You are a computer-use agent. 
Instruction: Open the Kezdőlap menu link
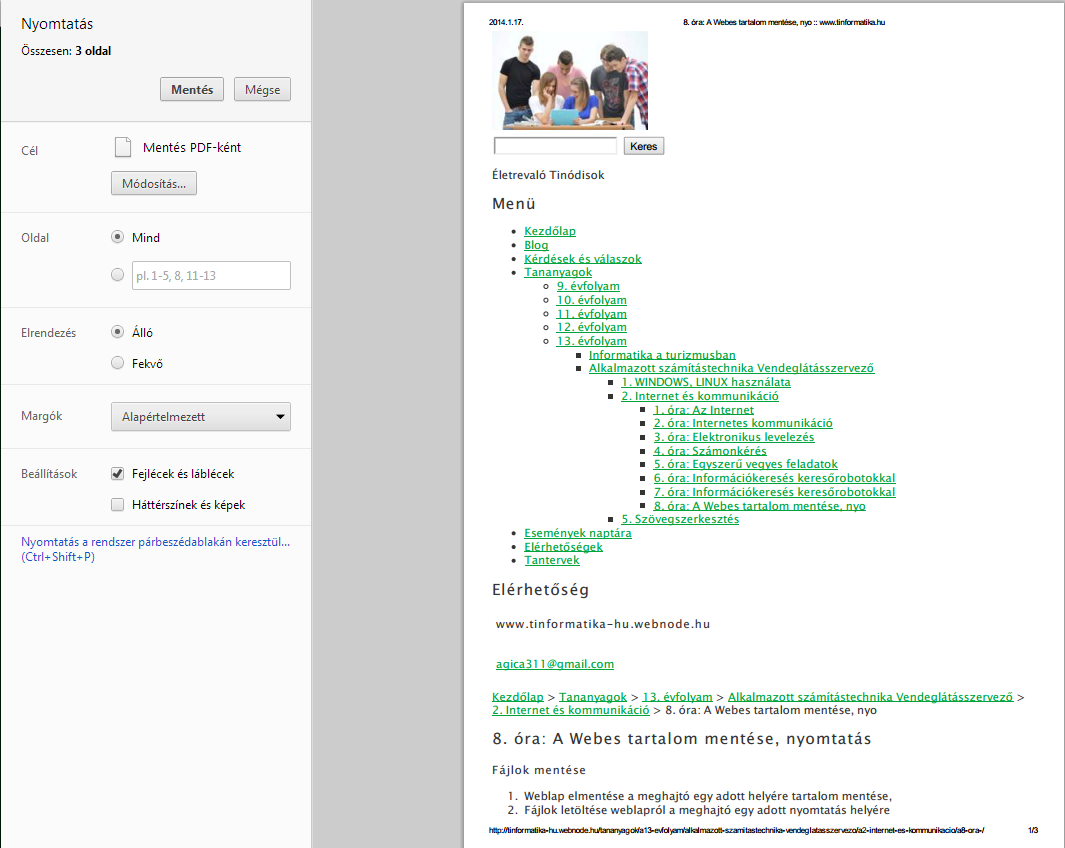550,231
